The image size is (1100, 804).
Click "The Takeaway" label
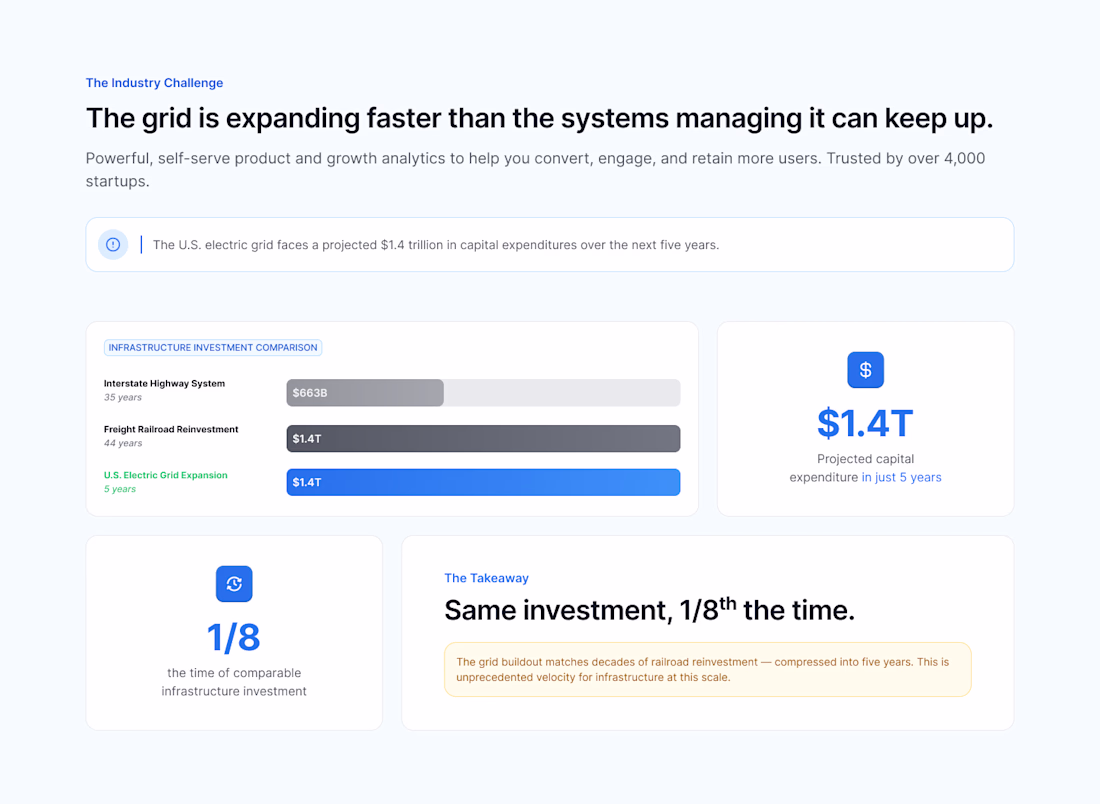pyautogui.click(x=486, y=578)
